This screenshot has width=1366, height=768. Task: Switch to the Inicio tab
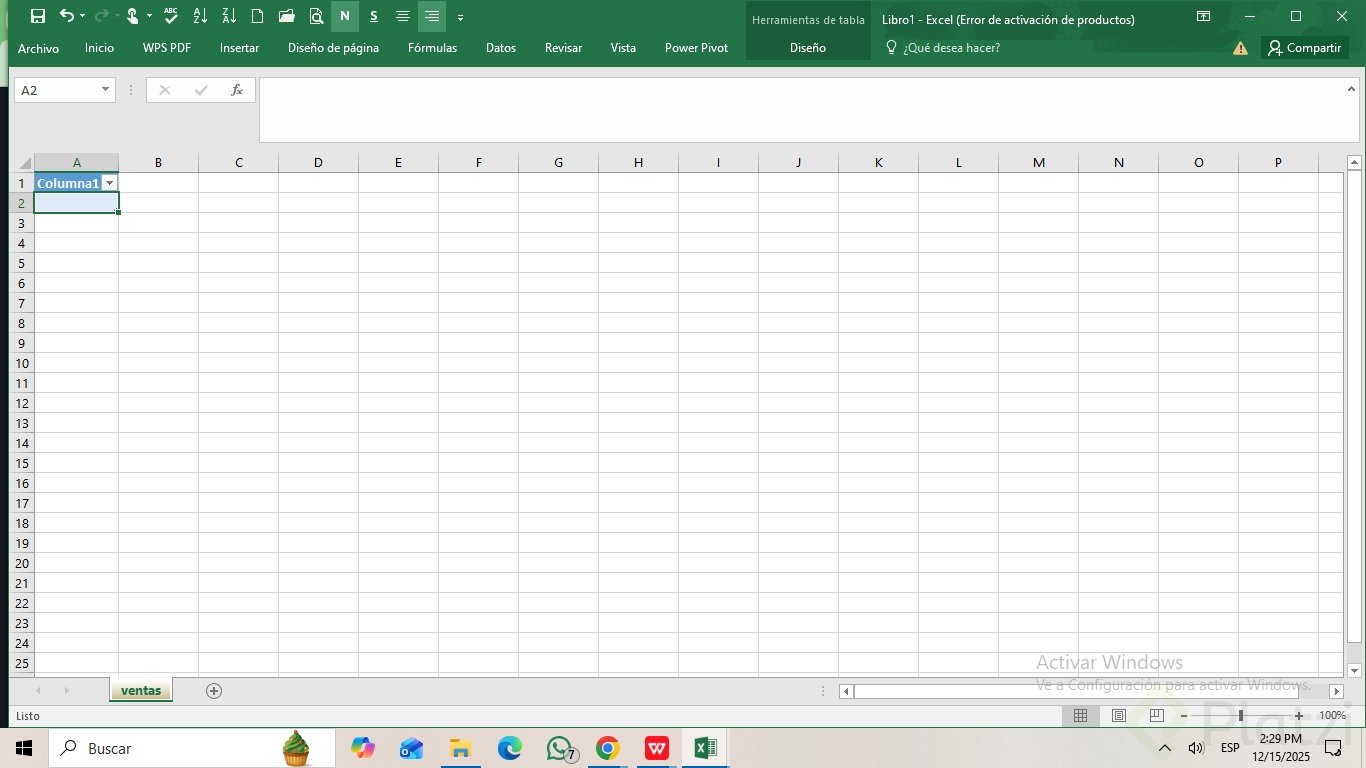coord(99,48)
